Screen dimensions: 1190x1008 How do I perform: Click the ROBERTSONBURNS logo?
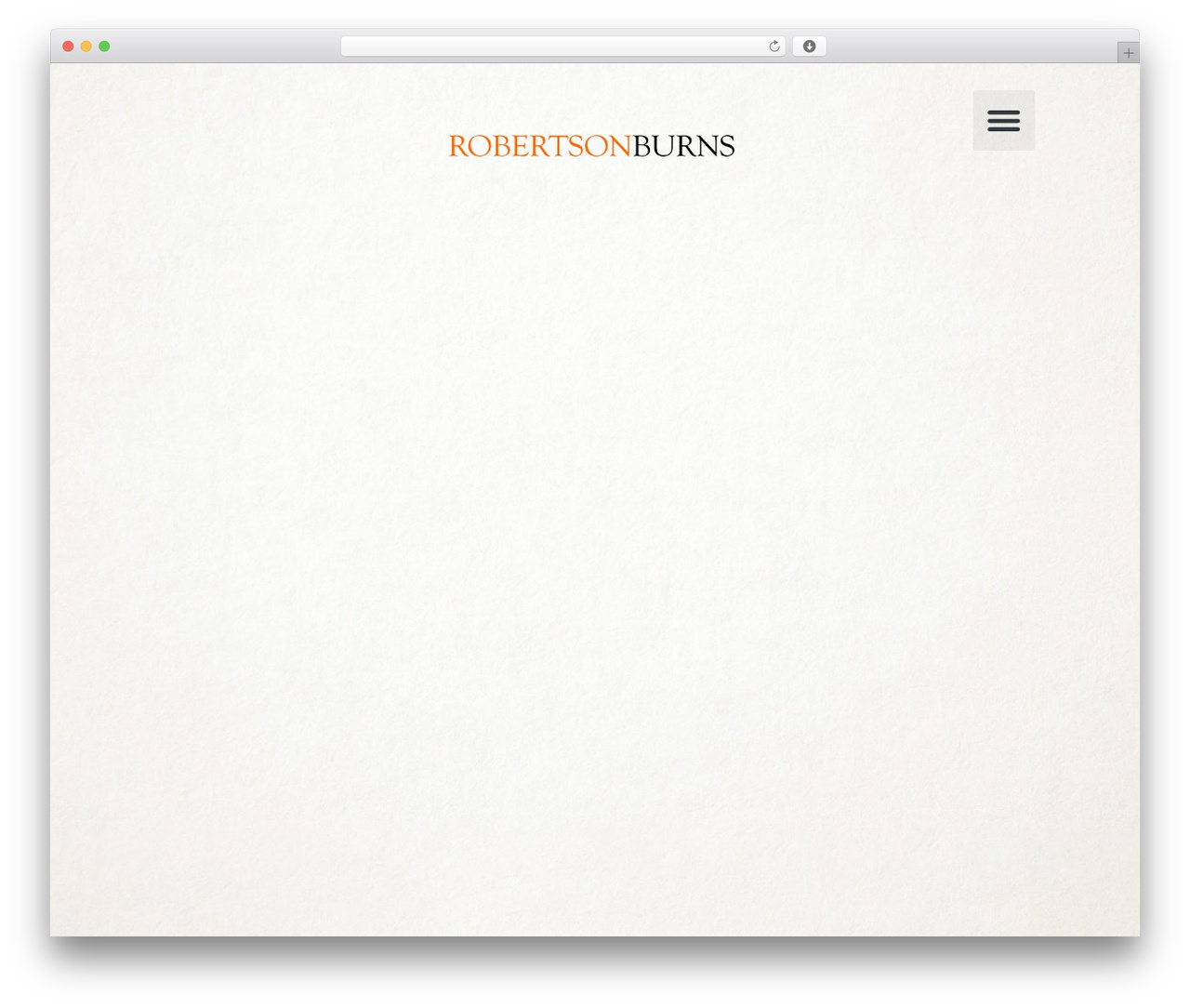[591, 146]
